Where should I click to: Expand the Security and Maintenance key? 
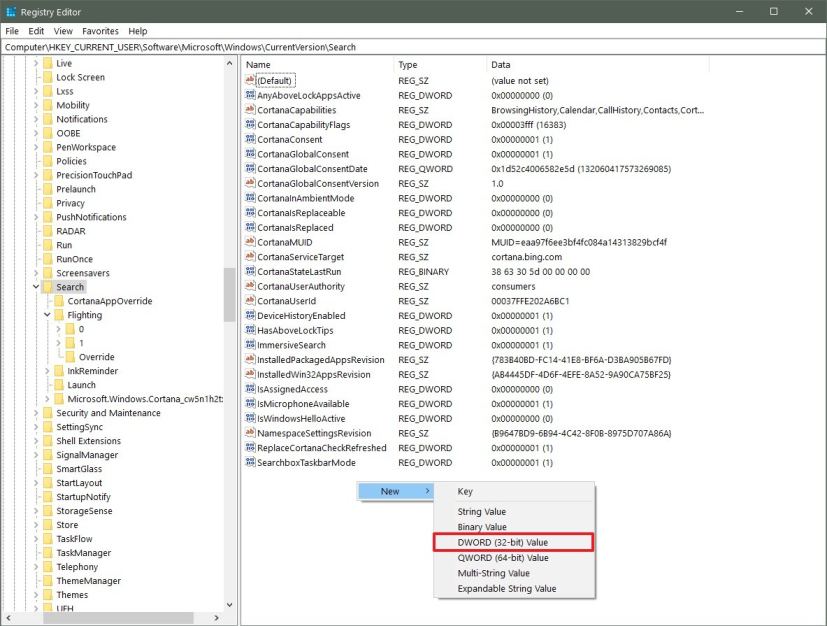pos(36,413)
